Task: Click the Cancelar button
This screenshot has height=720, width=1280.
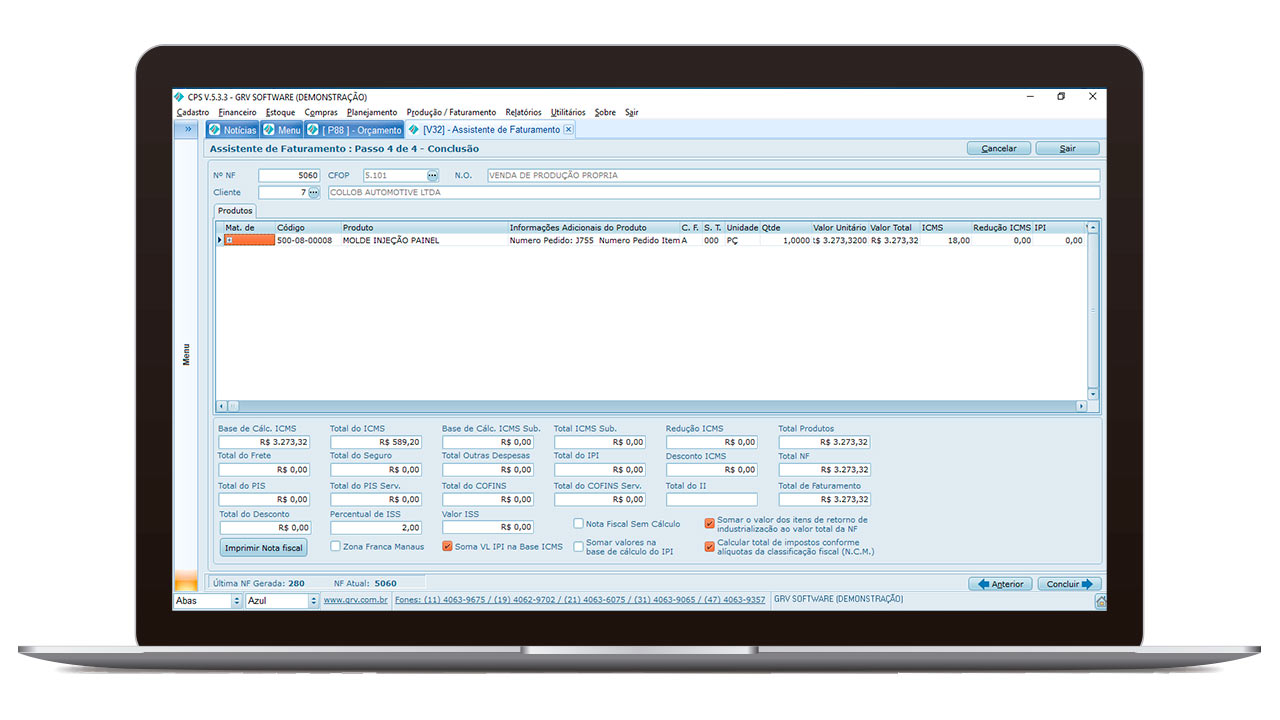Action: 999,148
